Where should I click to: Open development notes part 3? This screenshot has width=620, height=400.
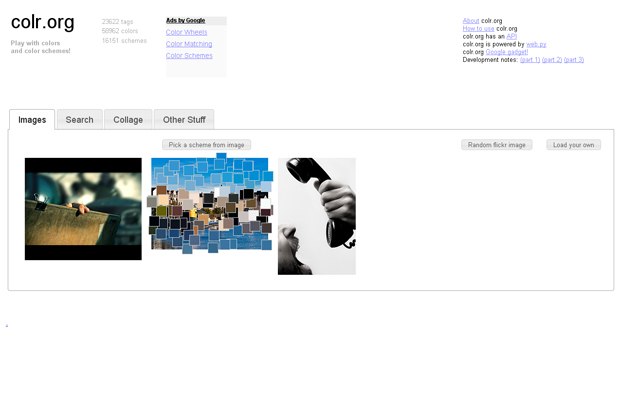[574, 60]
